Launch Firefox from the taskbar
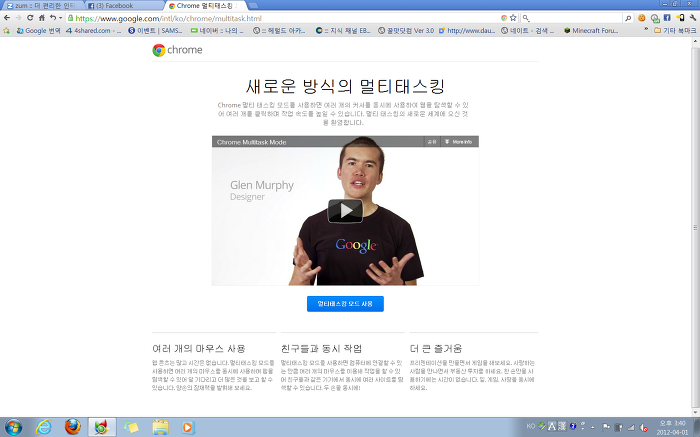 pyautogui.click(x=72, y=427)
